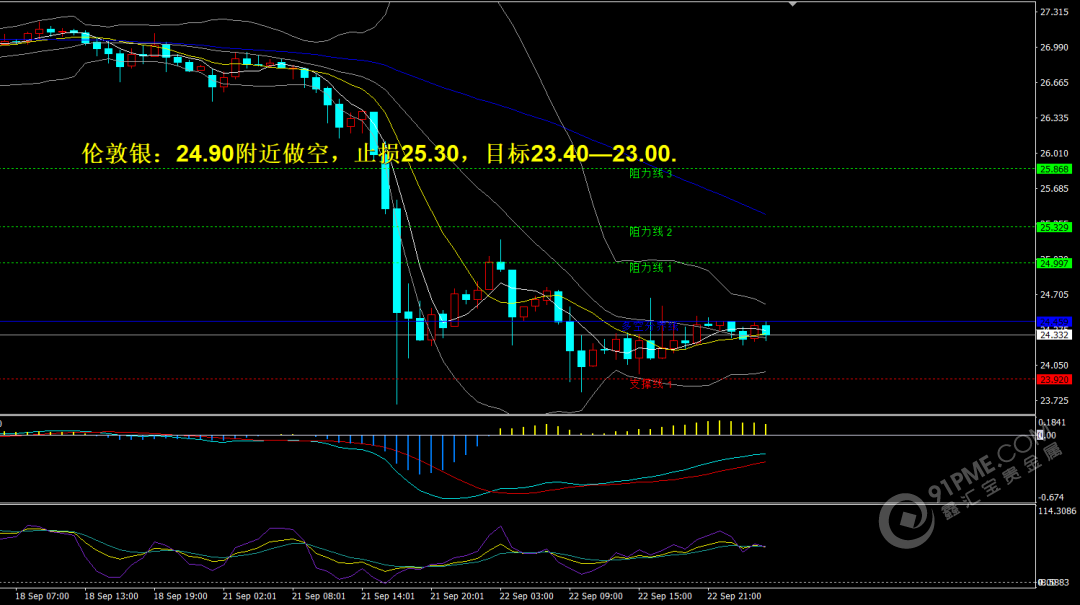Click the green 25.868 price tag

point(1055,169)
